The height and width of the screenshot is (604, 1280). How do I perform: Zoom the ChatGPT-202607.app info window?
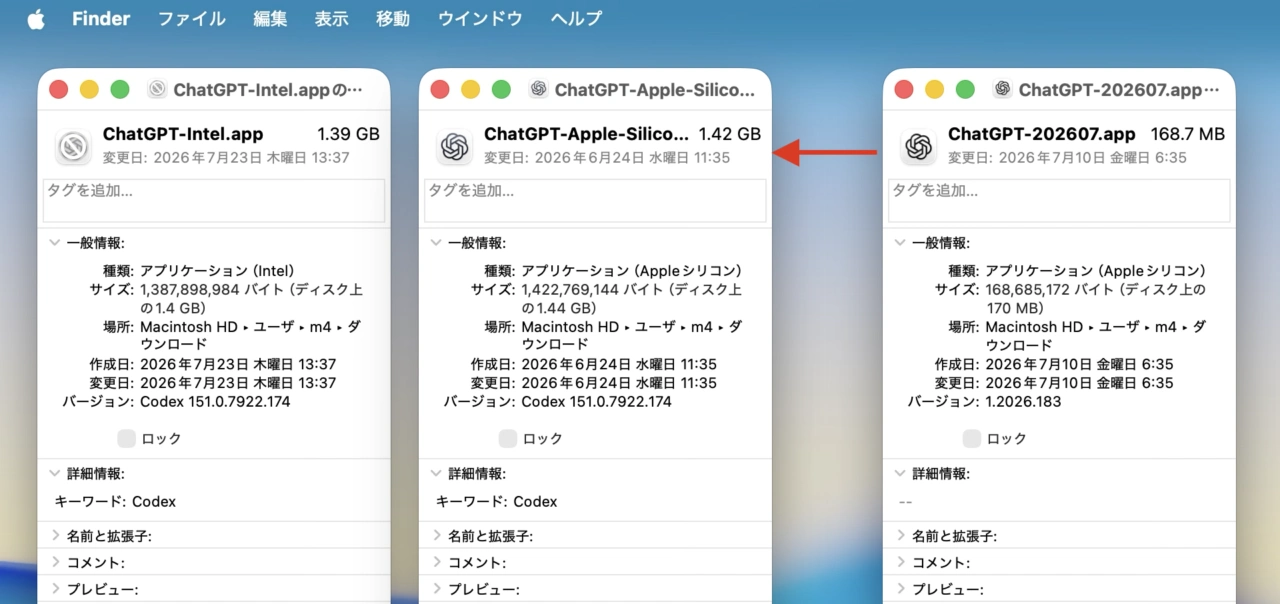point(965,89)
